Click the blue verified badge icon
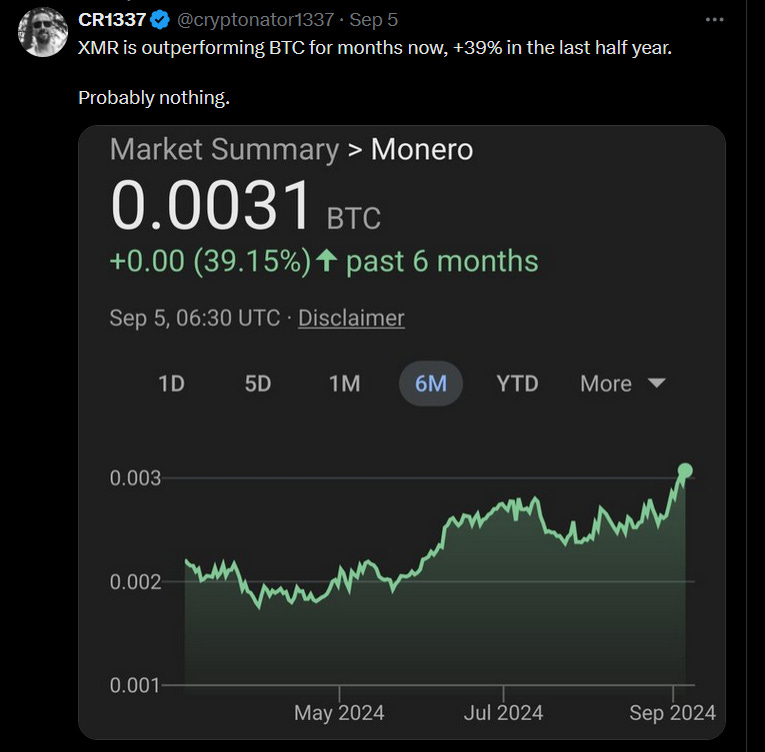765x752 pixels. click(160, 20)
